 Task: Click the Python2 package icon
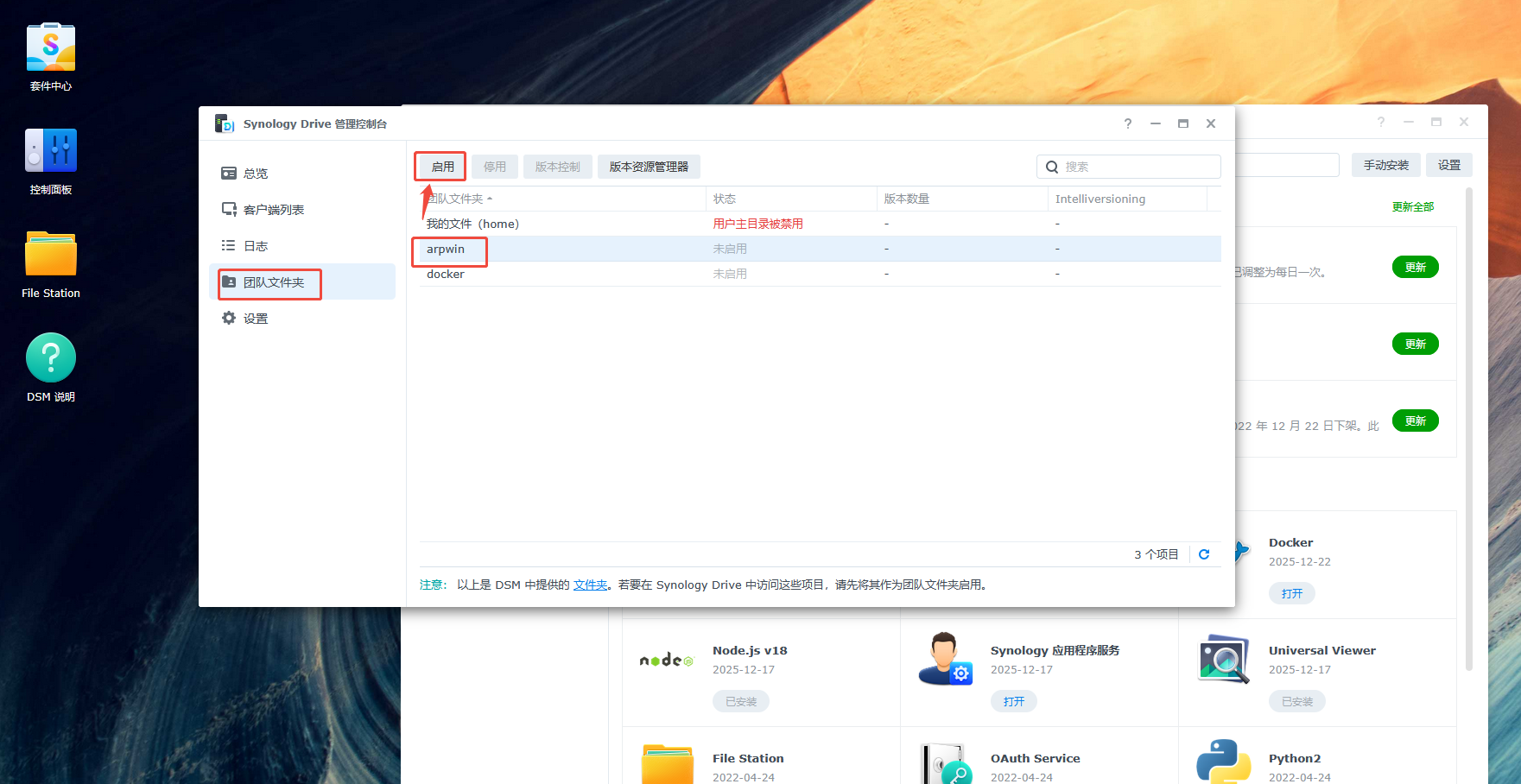[x=1223, y=762]
